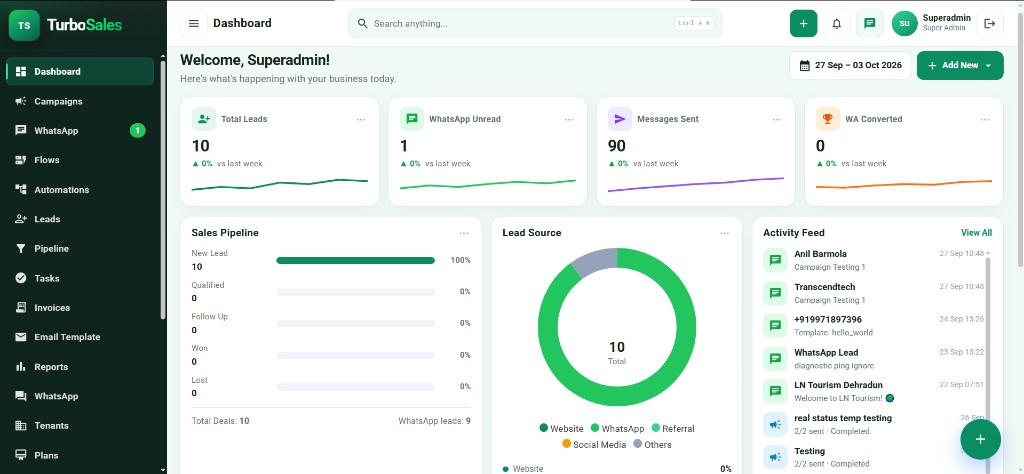Click the TurboSales TS logo icon
Viewport: 1024px width, 474px height.
point(24,25)
